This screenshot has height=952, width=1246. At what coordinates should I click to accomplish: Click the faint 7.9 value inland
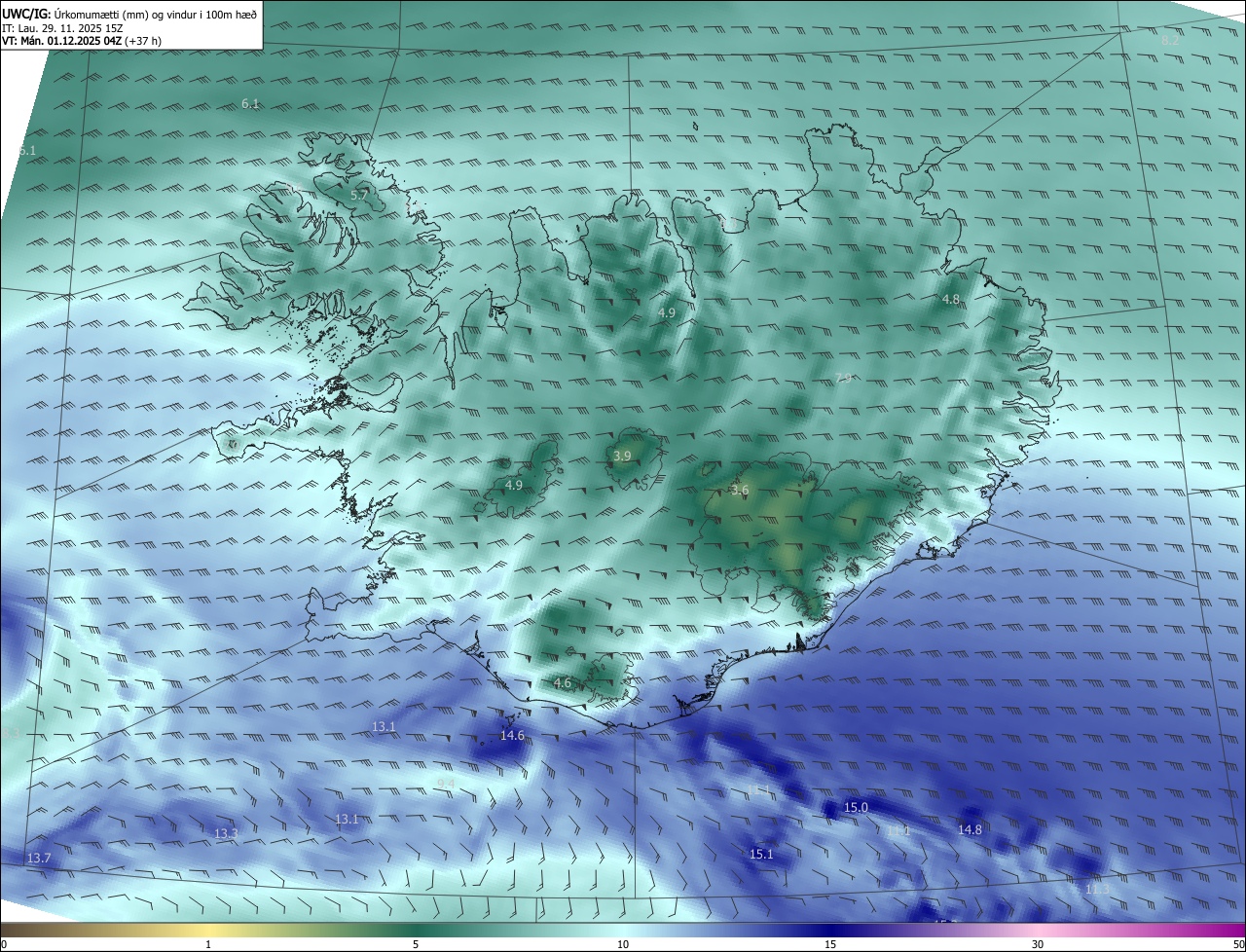click(x=844, y=378)
